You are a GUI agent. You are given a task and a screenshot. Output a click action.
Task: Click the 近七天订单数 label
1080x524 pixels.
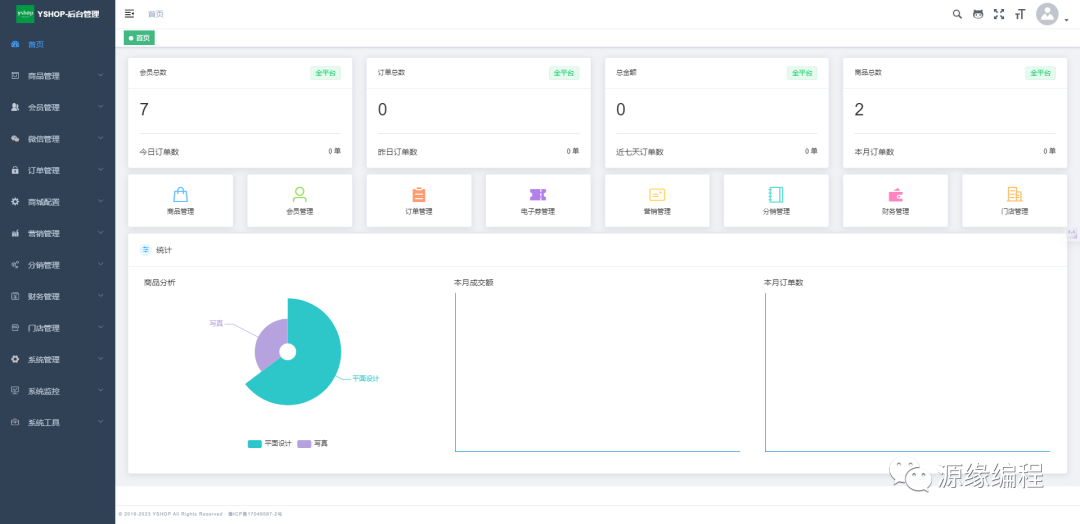[640, 152]
